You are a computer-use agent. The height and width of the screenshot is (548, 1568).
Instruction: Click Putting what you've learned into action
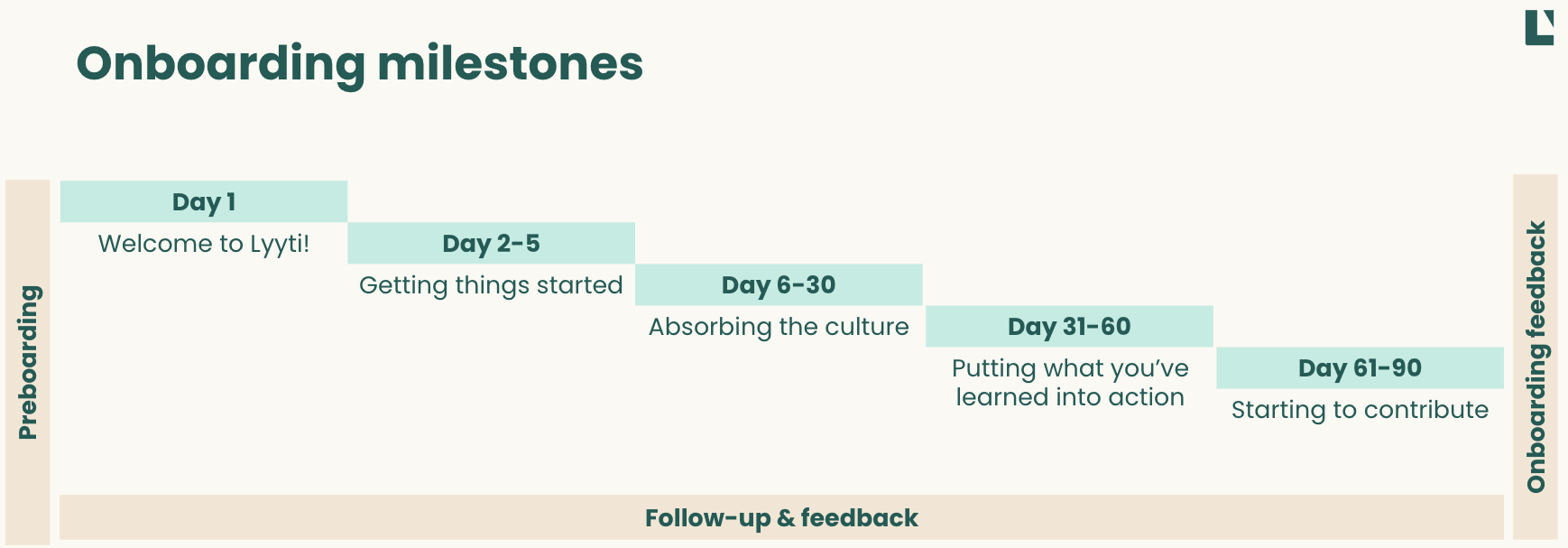1070,383
